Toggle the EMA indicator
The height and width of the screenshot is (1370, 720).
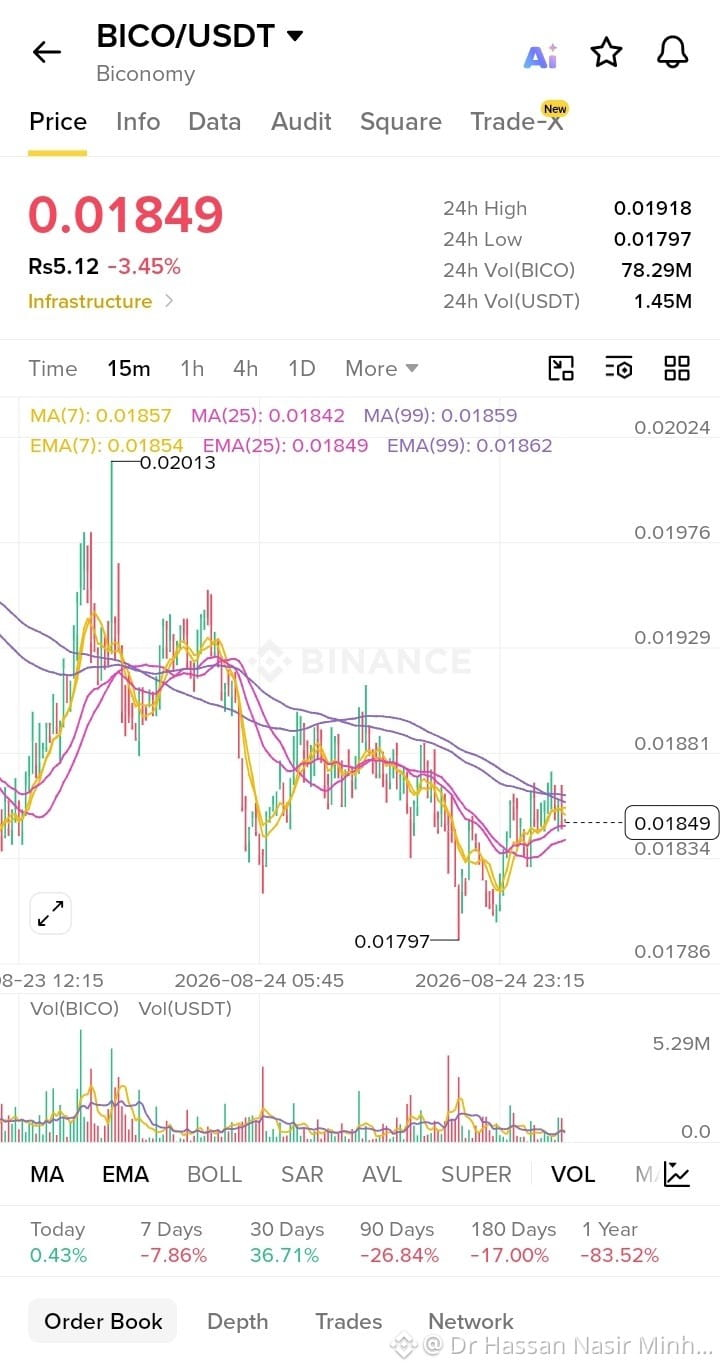125,1174
